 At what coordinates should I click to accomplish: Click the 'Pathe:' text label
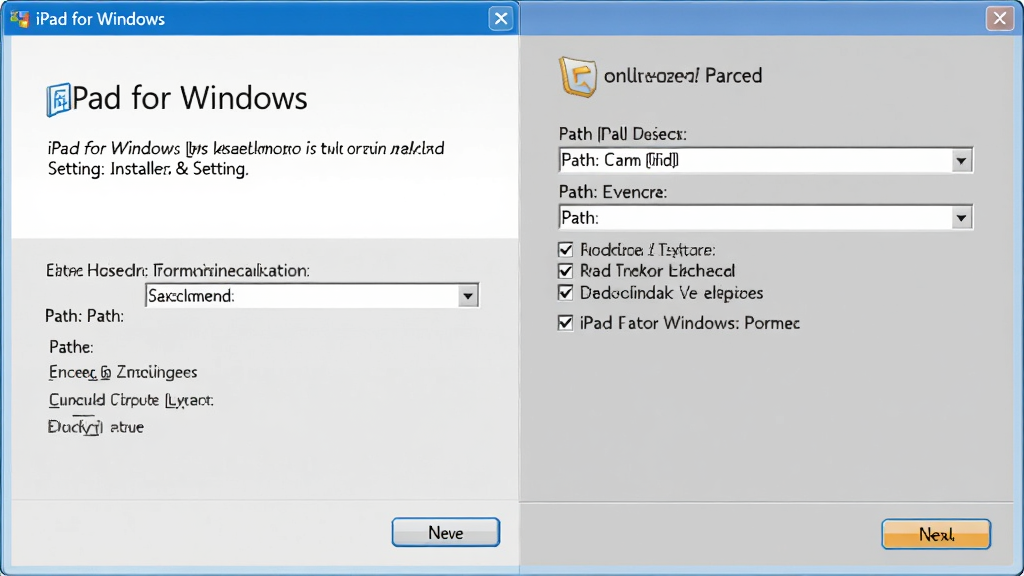click(x=71, y=347)
